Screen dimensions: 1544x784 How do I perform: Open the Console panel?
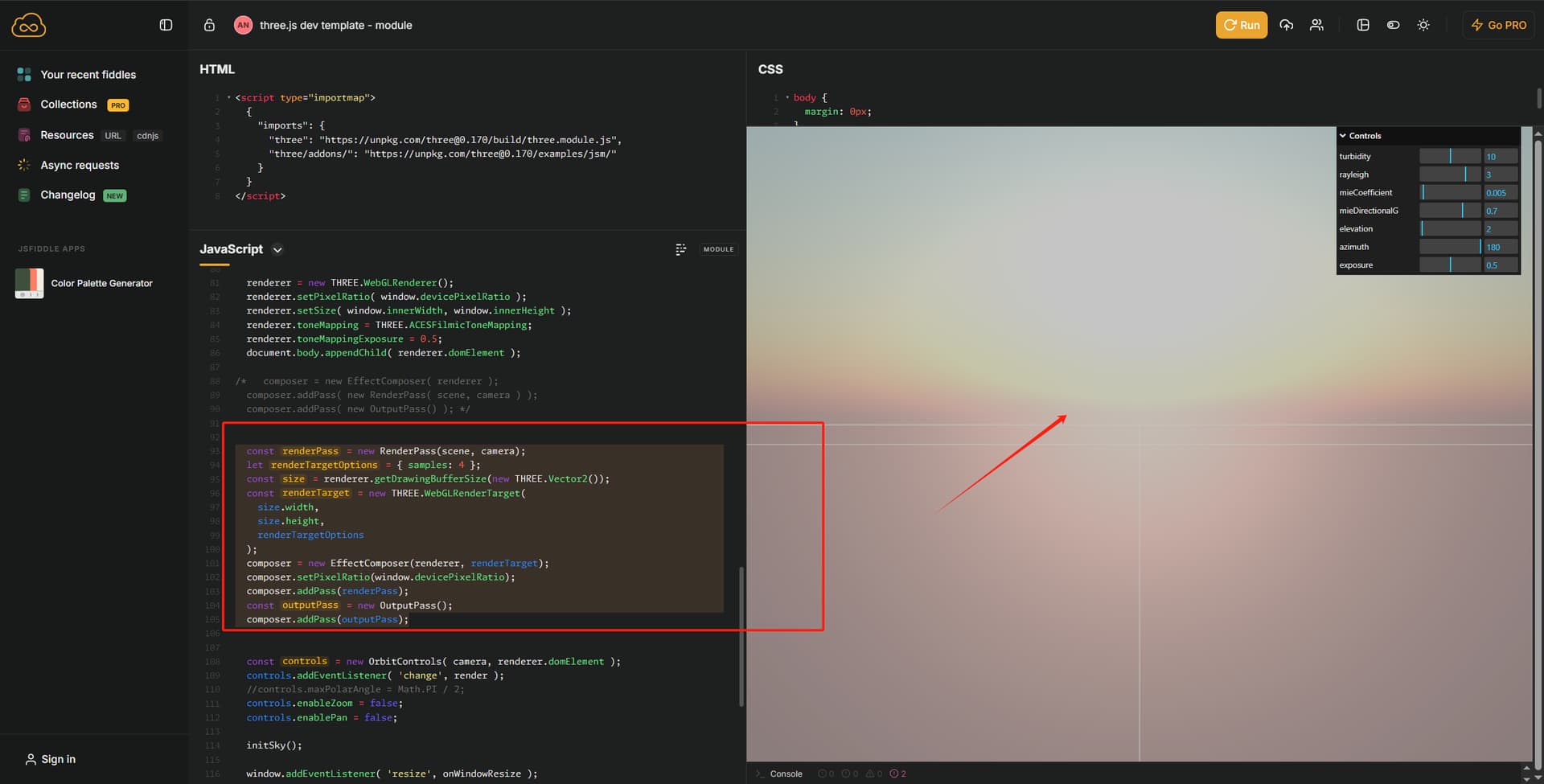(x=786, y=774)
